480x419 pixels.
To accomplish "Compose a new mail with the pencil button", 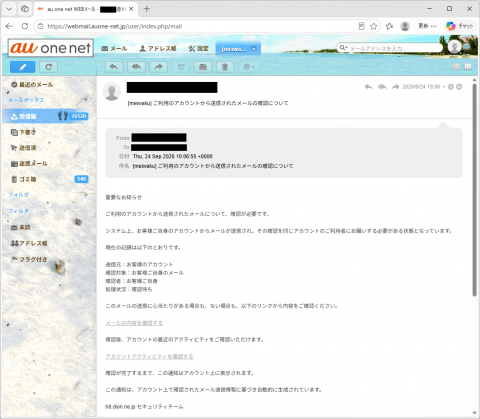I will [22, 67].
